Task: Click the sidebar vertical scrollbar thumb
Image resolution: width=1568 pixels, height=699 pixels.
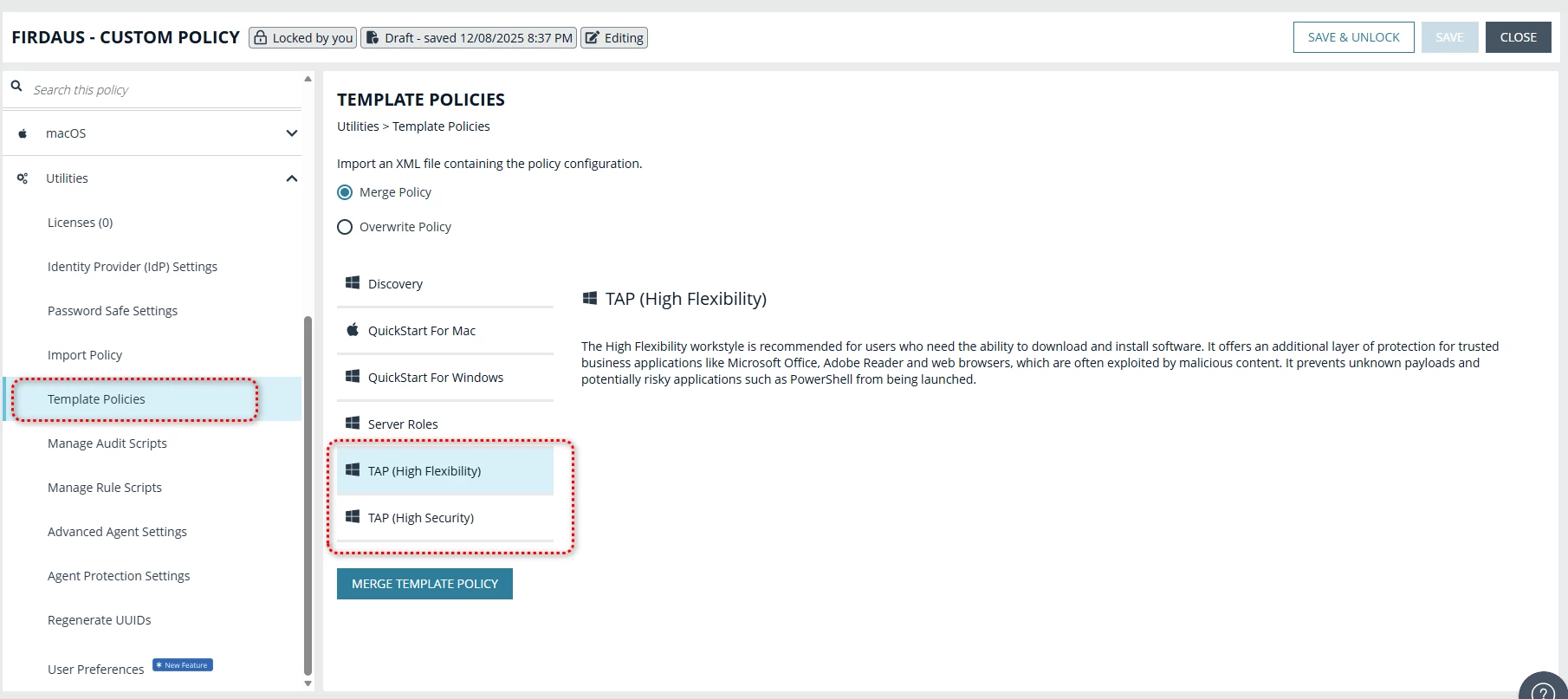Action: pyautogui.click(x=308, y=495)
